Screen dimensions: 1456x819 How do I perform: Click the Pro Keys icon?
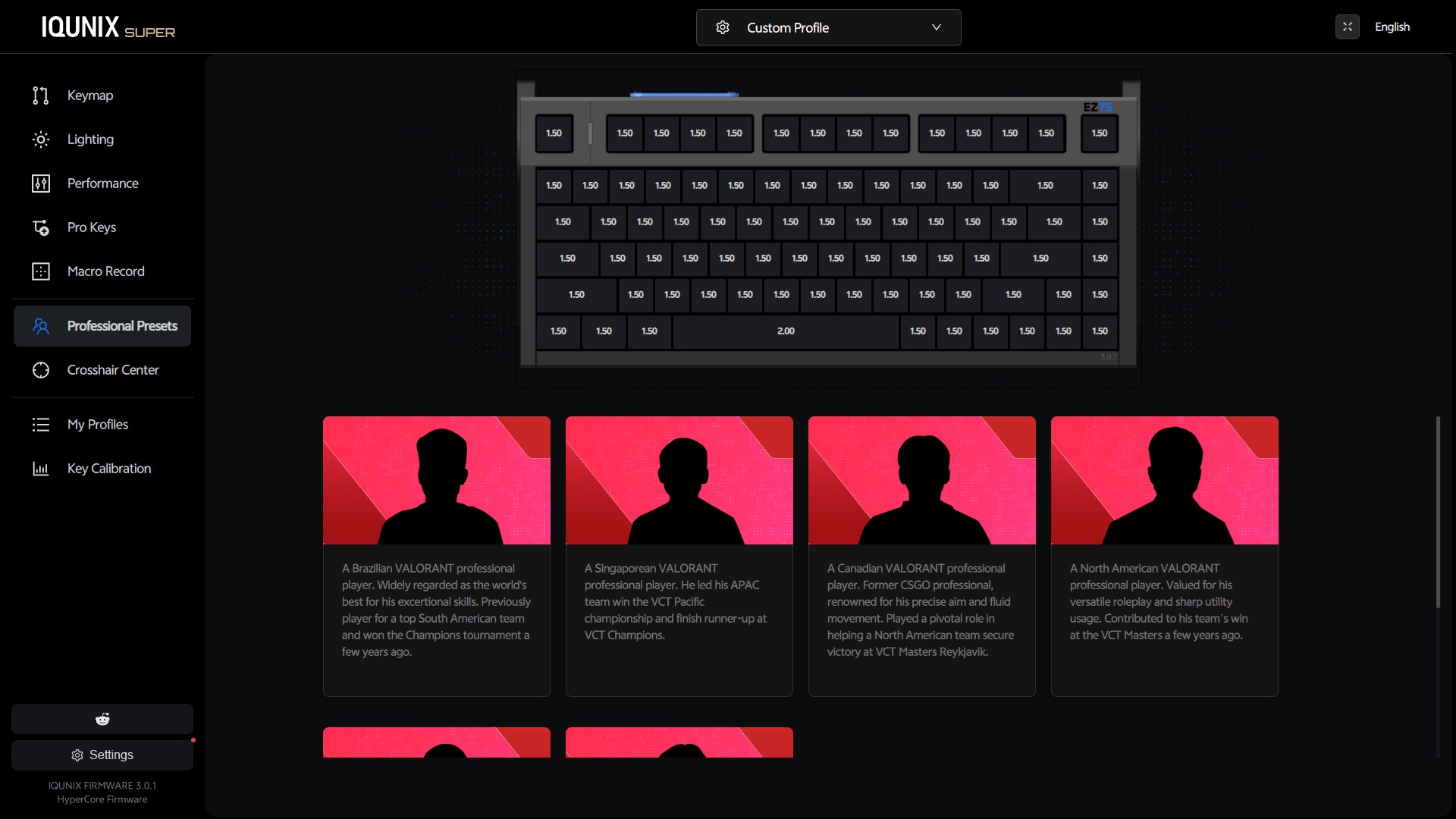pyautogui.click(x=41, y=227)
